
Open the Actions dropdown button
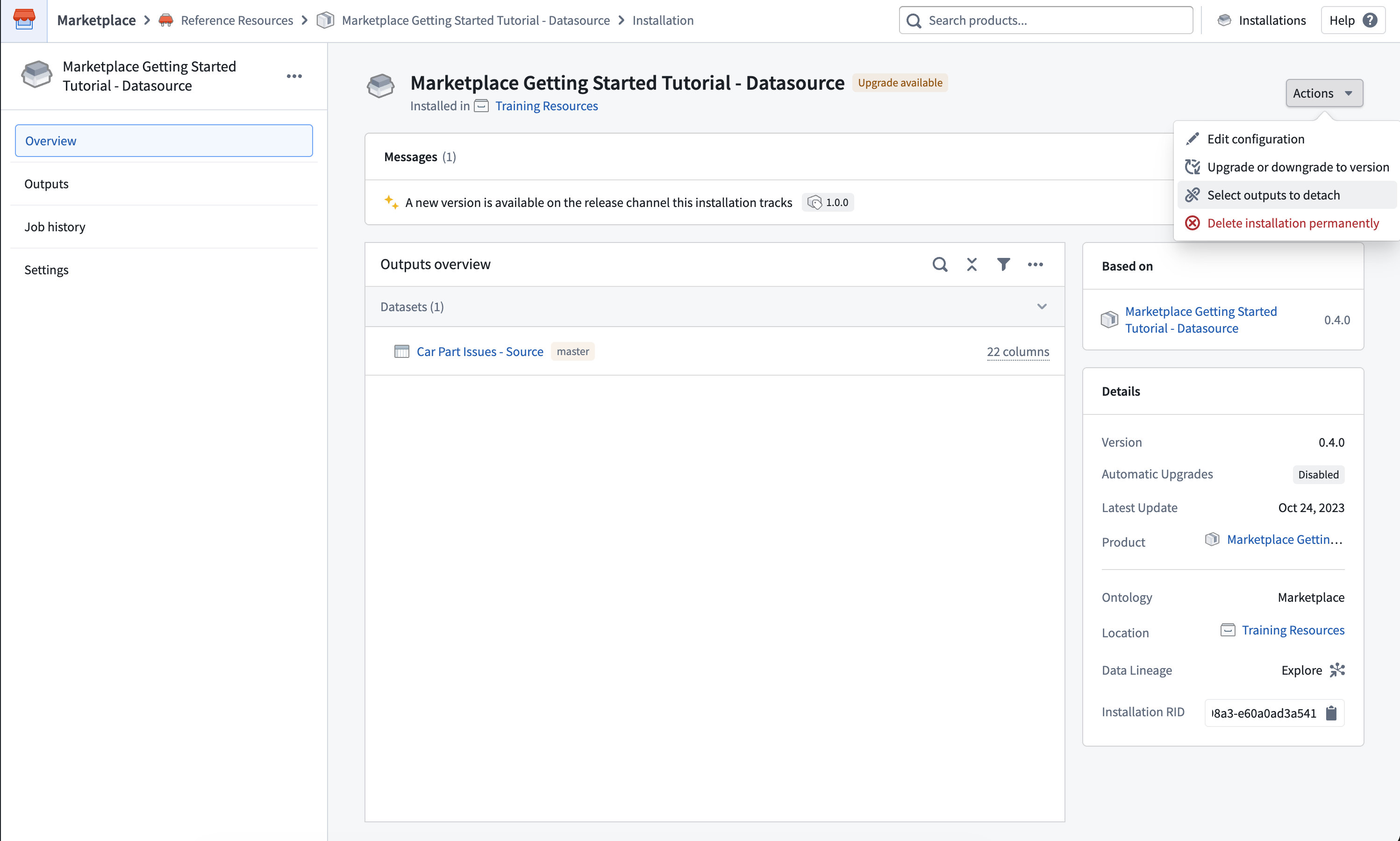click(1324, 93)
